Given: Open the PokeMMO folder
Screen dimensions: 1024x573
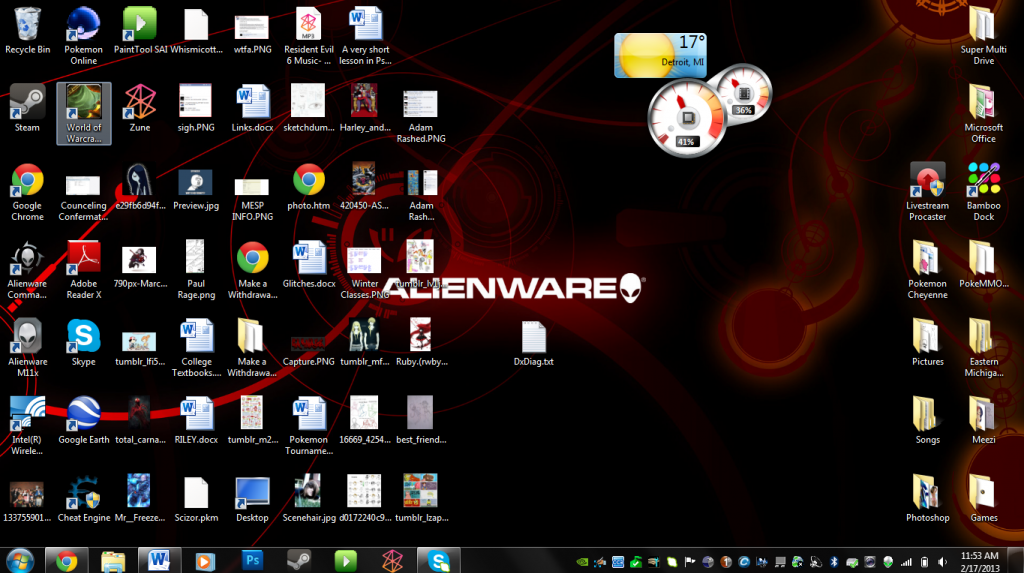Looking at the screenshot, I should [x=984, y=265].
